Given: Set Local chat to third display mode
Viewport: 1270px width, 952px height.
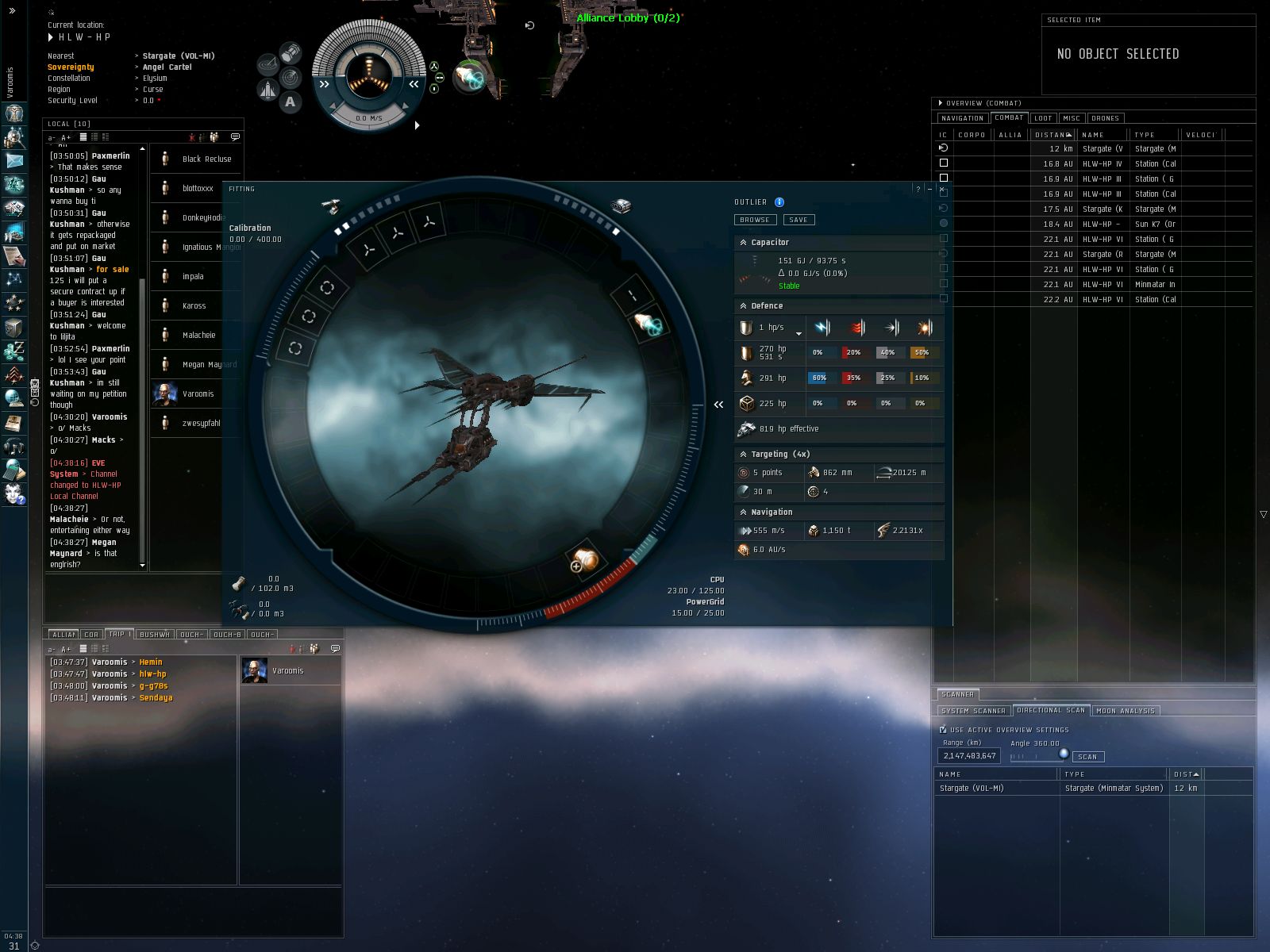Looking at the screenshot, I should tap(106, 137).
